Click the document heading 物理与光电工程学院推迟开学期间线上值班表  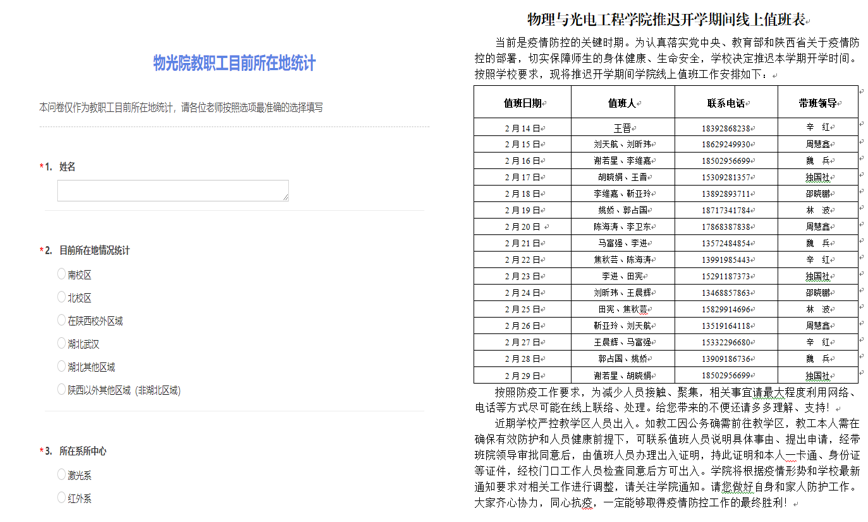tap(668, 20)
